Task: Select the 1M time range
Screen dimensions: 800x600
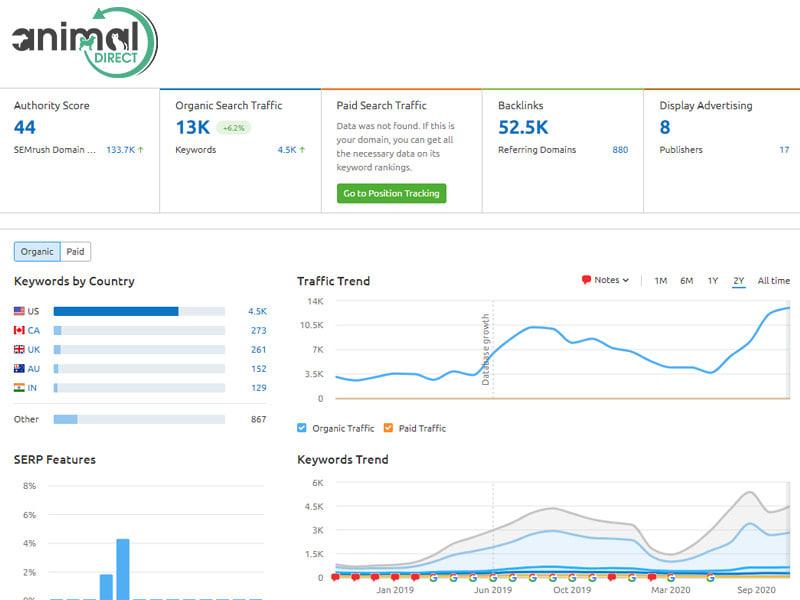Action: point(659,281)
